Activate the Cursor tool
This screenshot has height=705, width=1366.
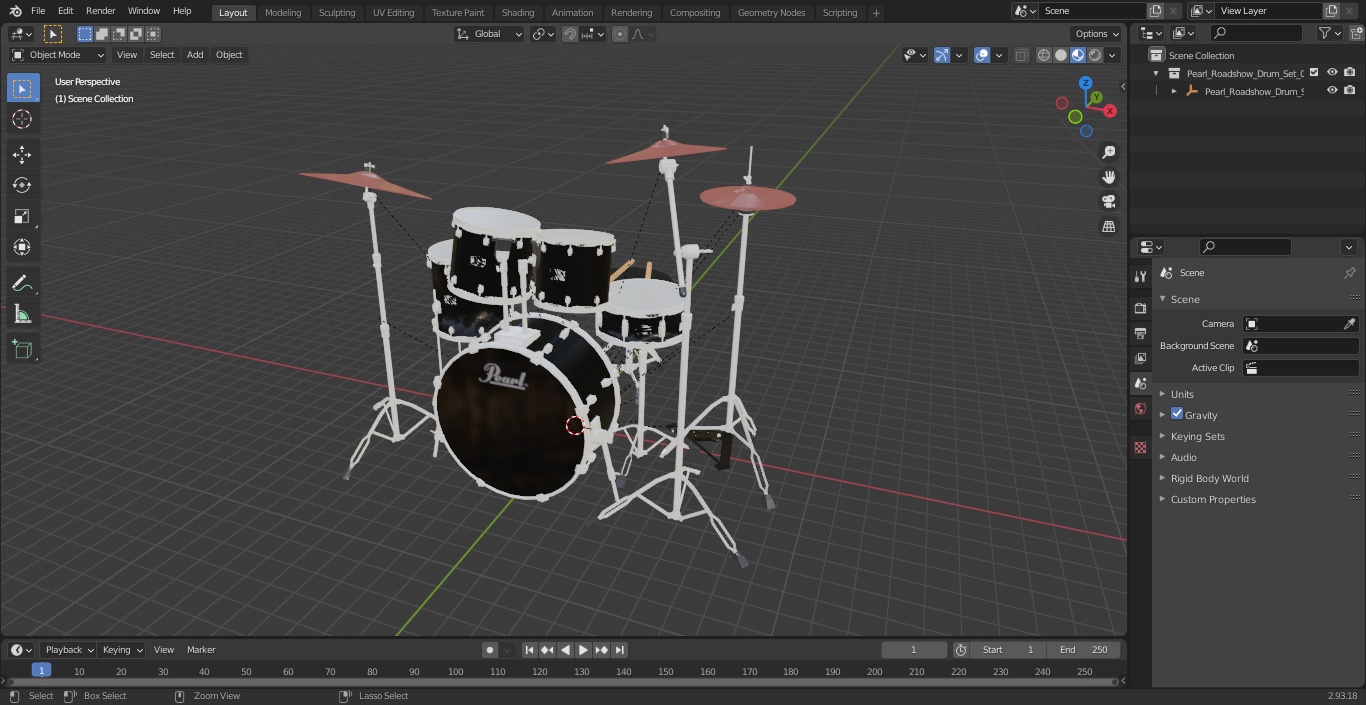[x=22, y=119]
